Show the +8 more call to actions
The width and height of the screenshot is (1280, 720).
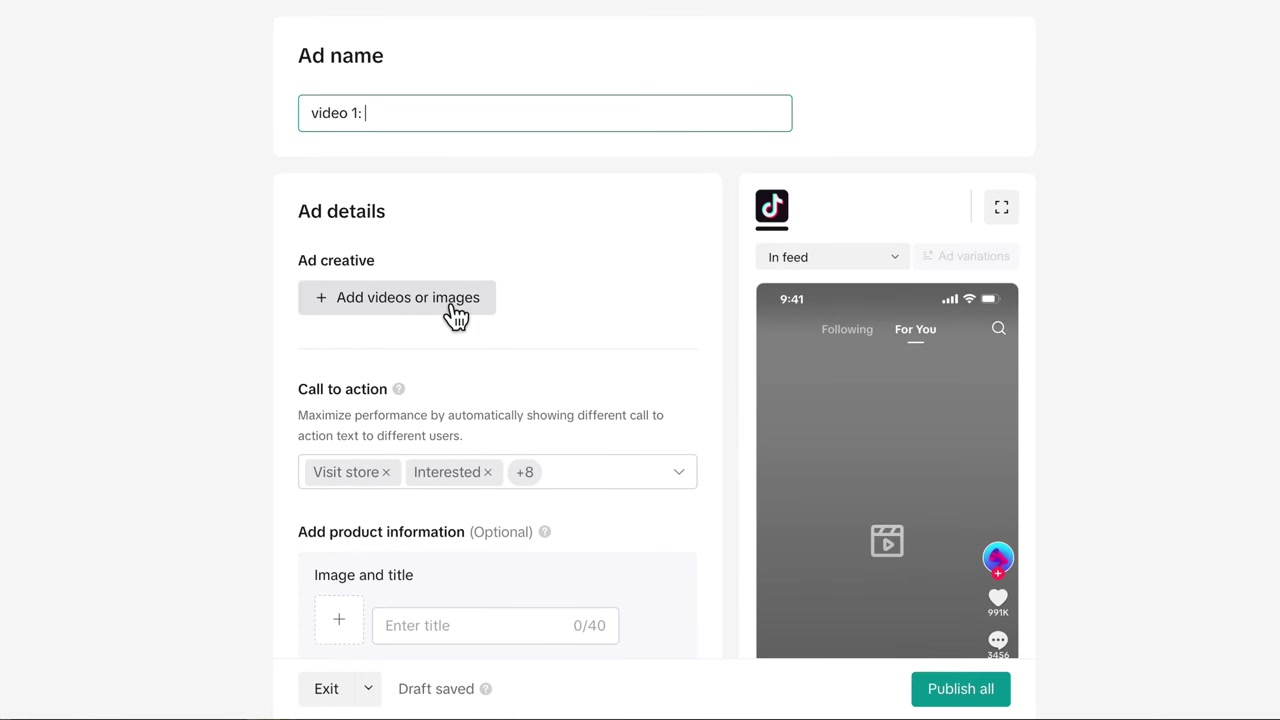[525, 472]
